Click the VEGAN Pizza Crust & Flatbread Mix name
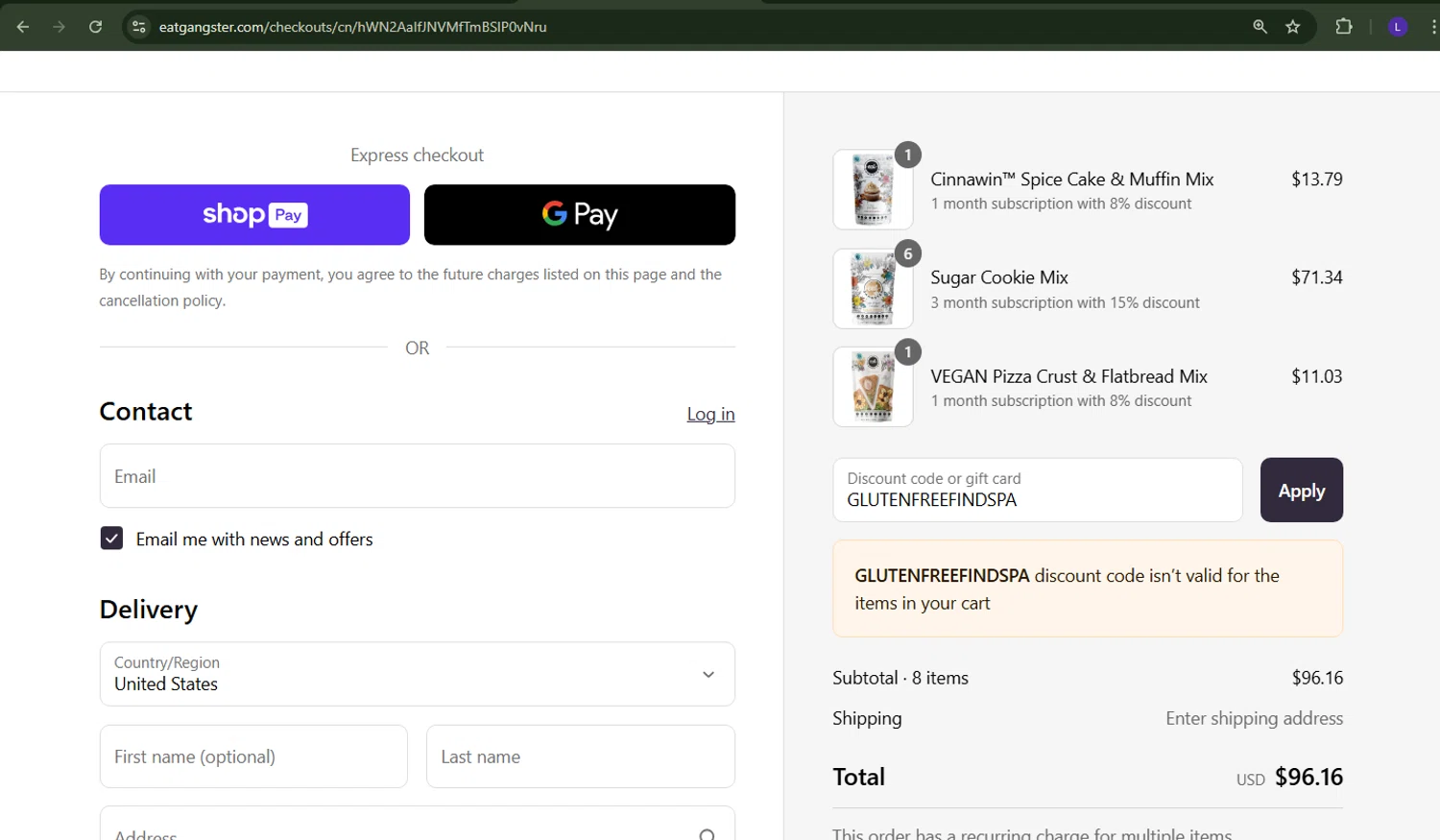This screenshot has width=1440, height=840. [x=1069, y=376]
